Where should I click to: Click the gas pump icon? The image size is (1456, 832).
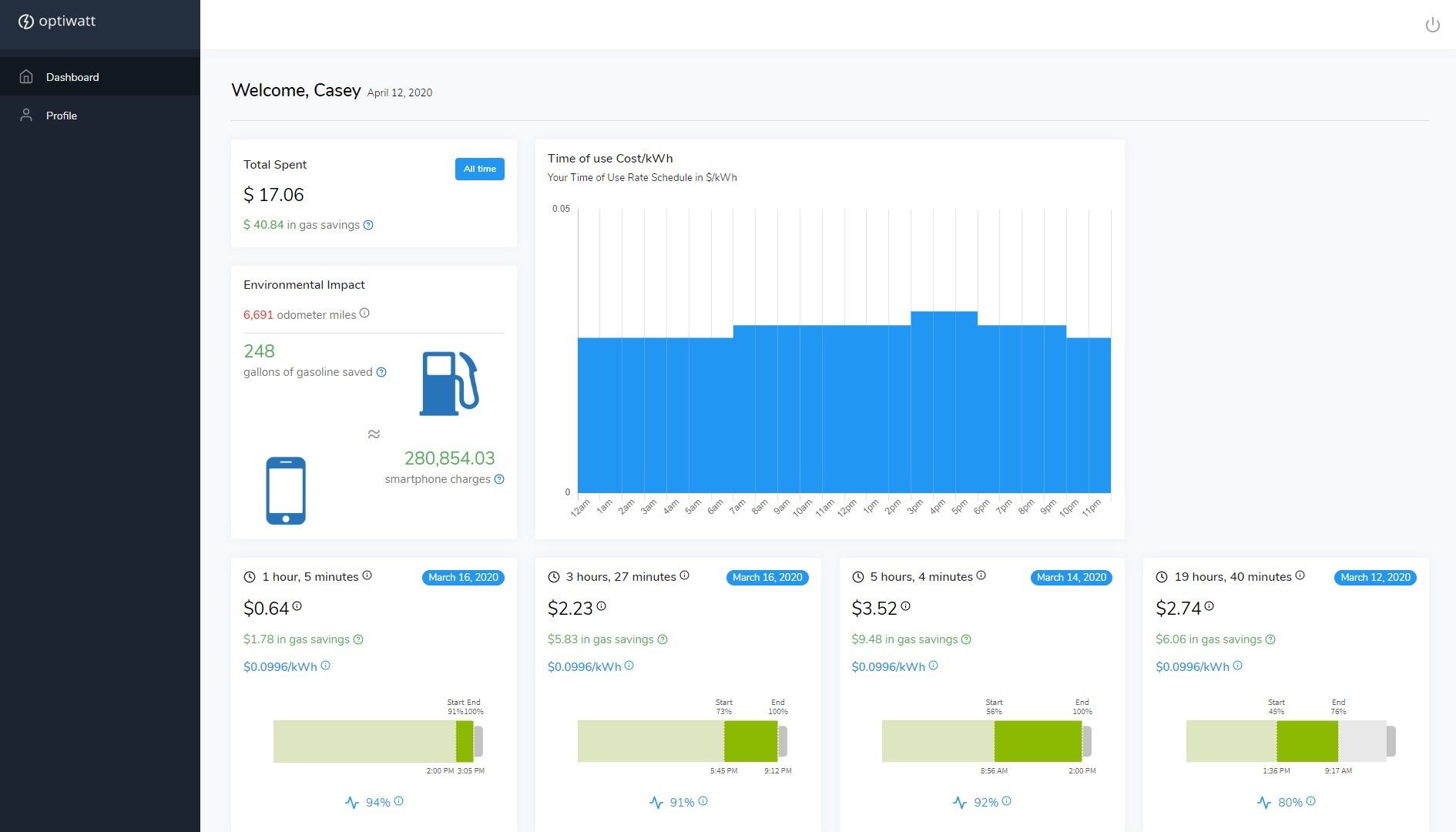[x=448, y=383]
